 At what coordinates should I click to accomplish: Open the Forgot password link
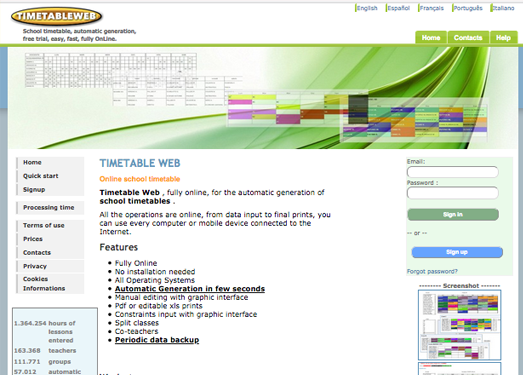[432, 271]
